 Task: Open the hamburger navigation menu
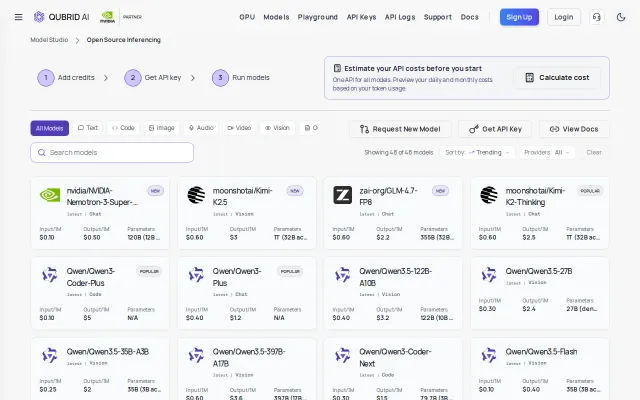click(x=18, y=17)
